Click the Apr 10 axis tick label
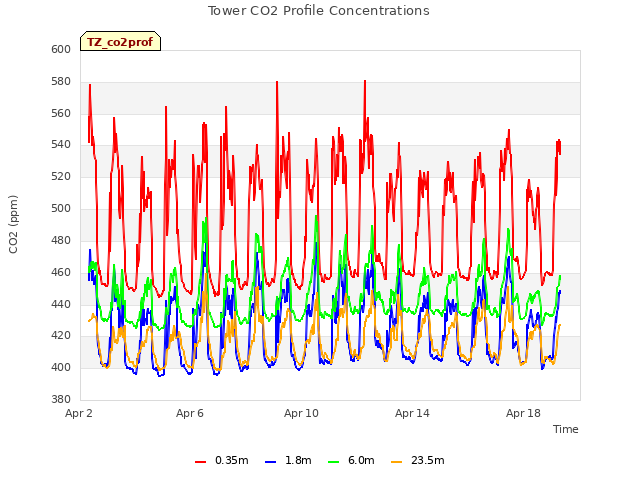 pyautogui.click(x=301, y=413)
